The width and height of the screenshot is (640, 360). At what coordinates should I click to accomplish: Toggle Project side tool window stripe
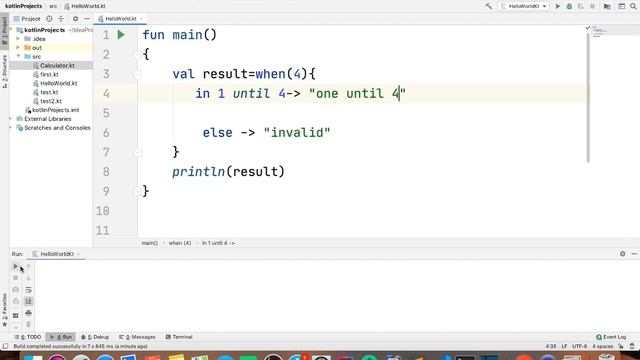[x=4, y=31]
